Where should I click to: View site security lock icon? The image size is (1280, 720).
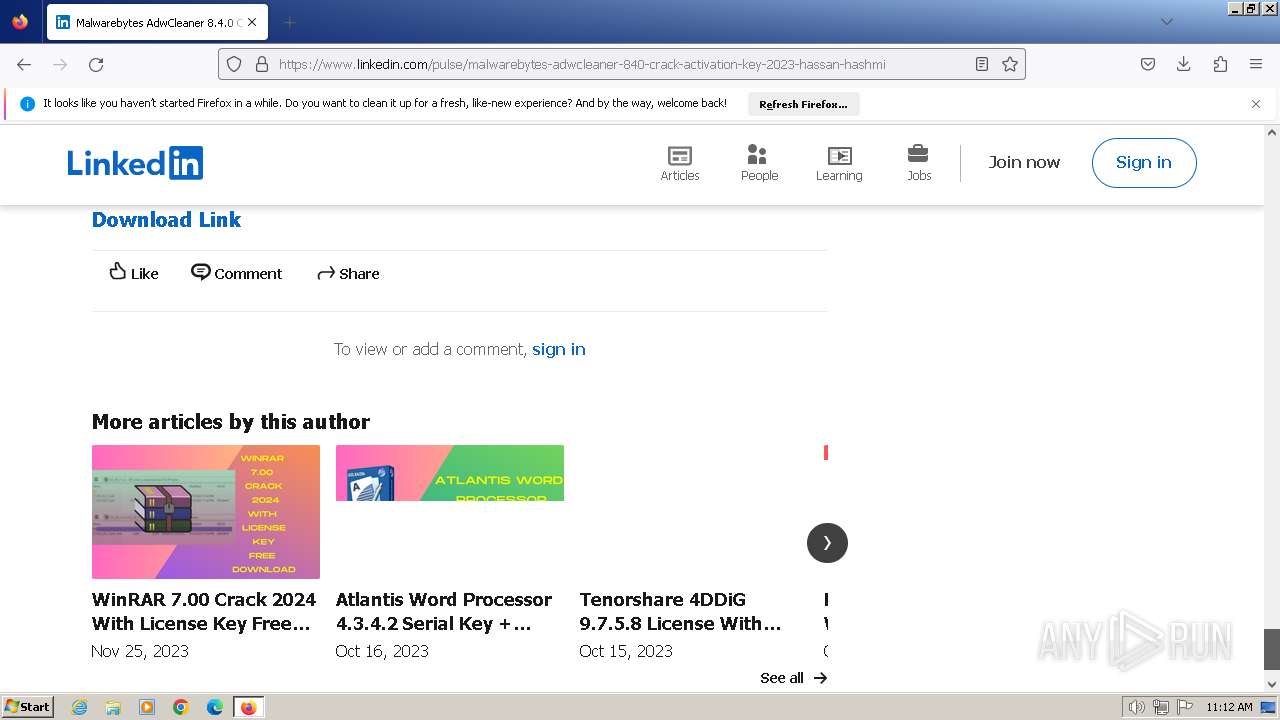262,64
